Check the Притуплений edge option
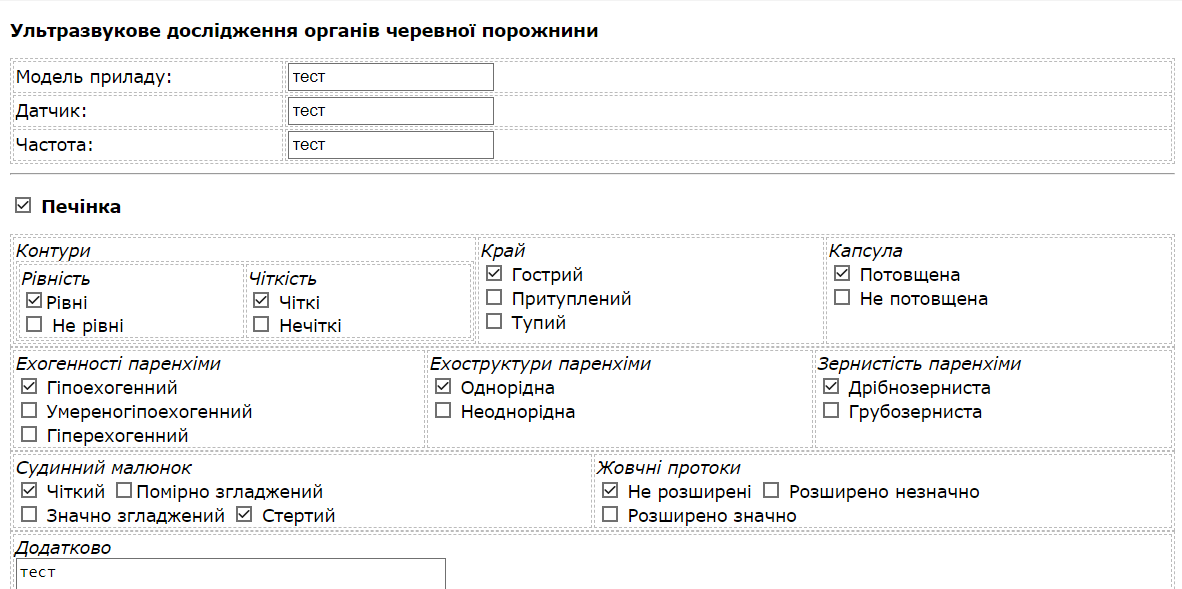 click(494, 297)
